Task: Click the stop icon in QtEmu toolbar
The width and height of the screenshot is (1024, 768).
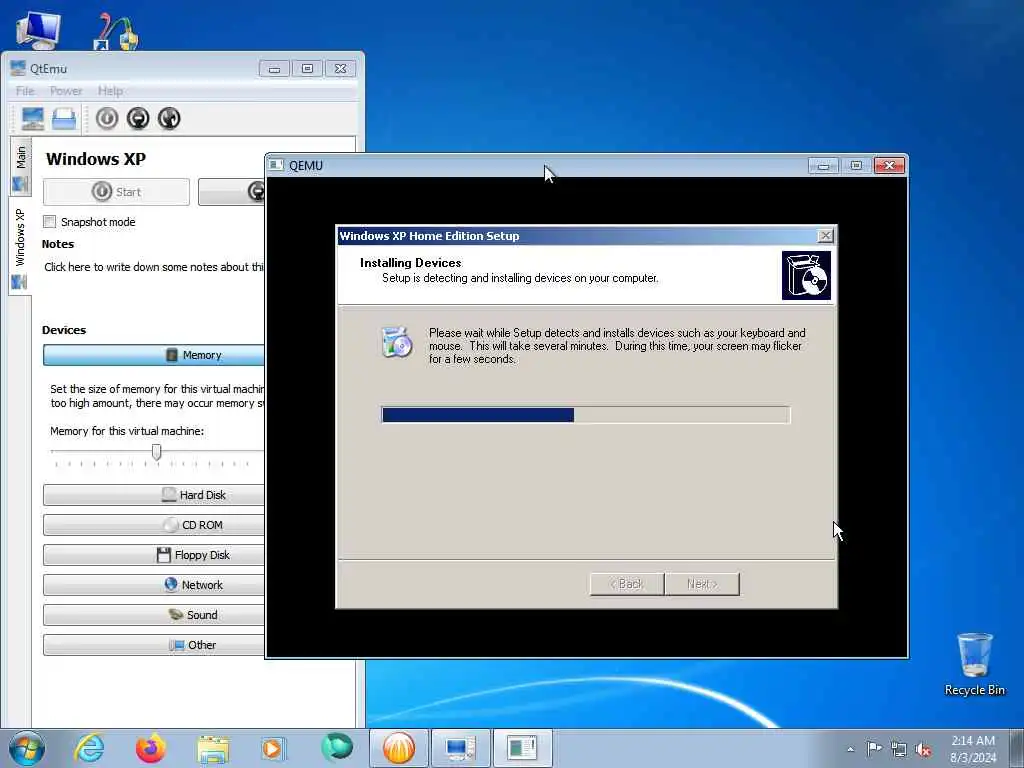Action: pyautogui.click(x=138, y=118)
